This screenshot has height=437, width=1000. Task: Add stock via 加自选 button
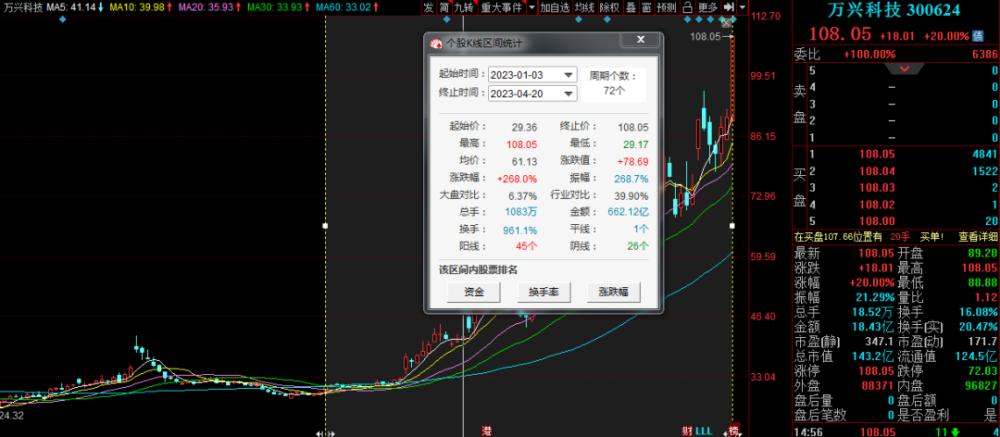pyautogui.click(x=554, y=7)
